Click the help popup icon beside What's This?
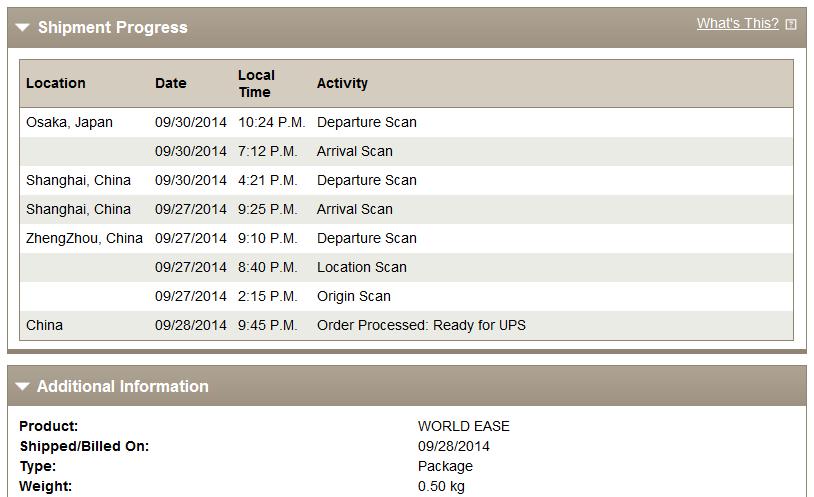This screenshot has width=814, height=497. tap(791, 24)
